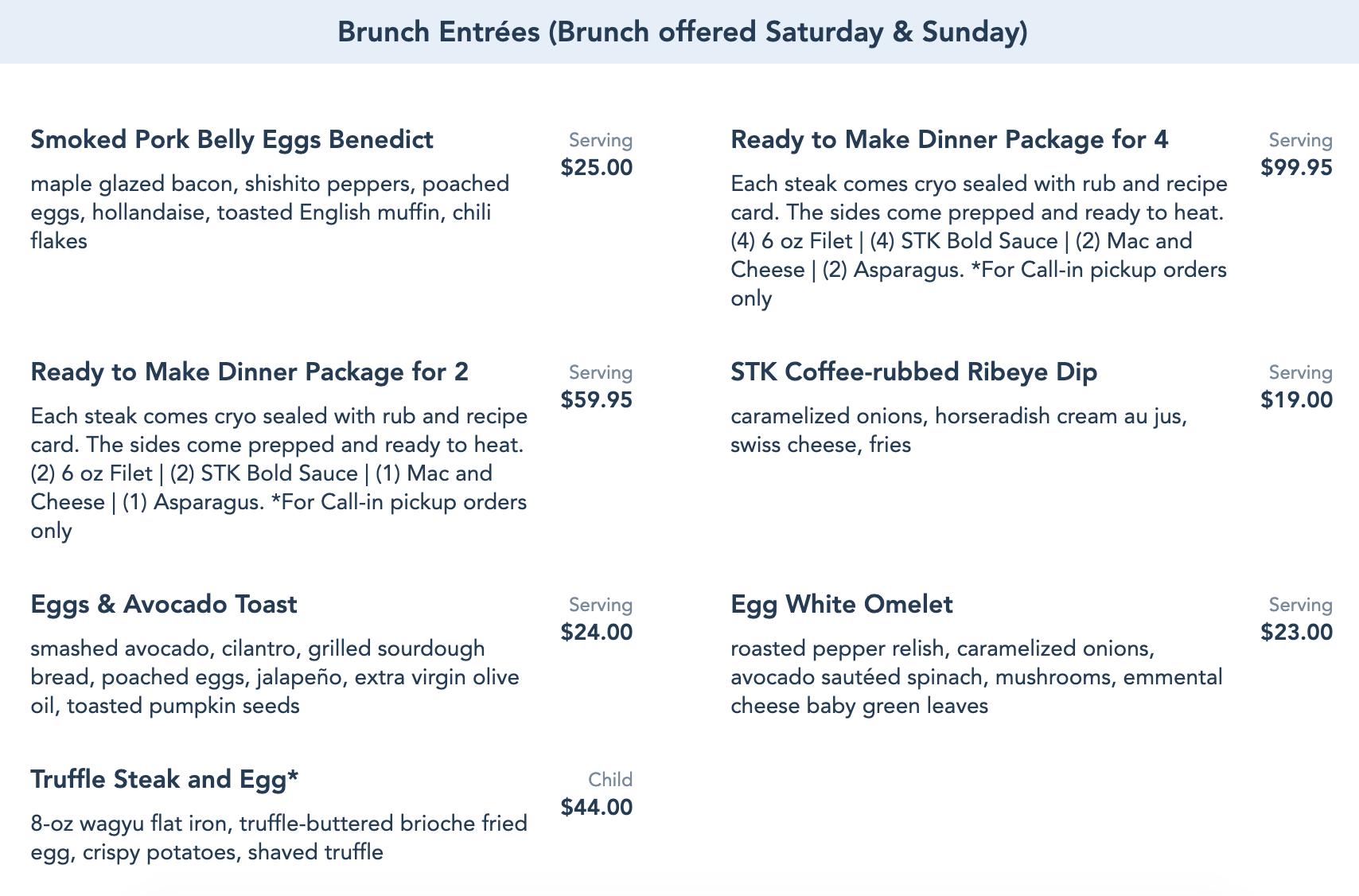Select Smoked Pork Belly Eggs Benedict title
The image size is (1359, 896).
point(232,140)
